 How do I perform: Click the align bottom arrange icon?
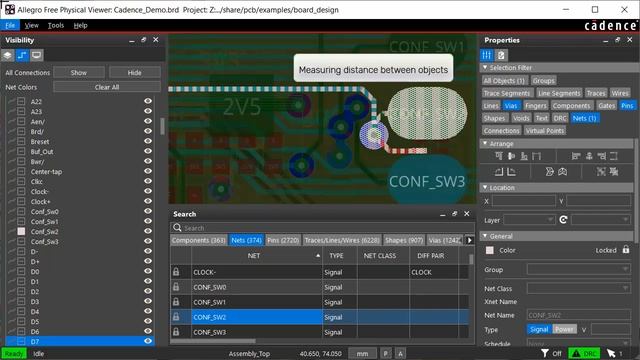(524, 156)
